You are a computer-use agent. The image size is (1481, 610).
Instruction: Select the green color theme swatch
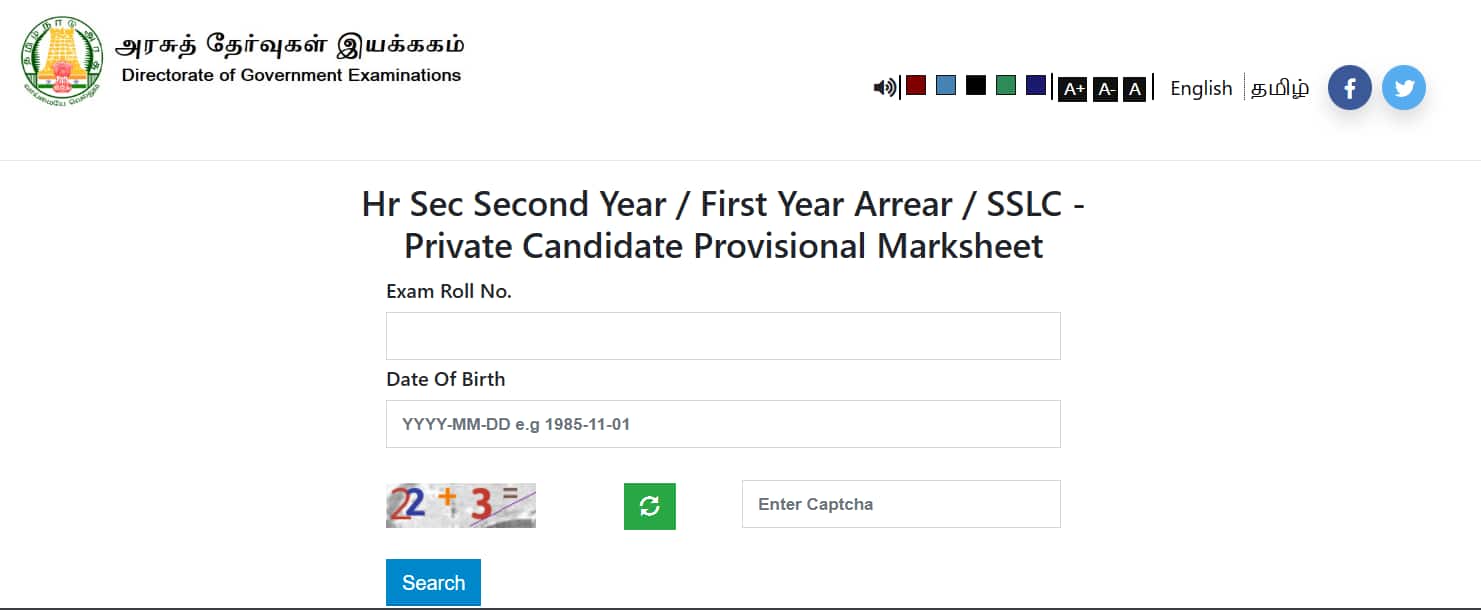point(1006,85)
